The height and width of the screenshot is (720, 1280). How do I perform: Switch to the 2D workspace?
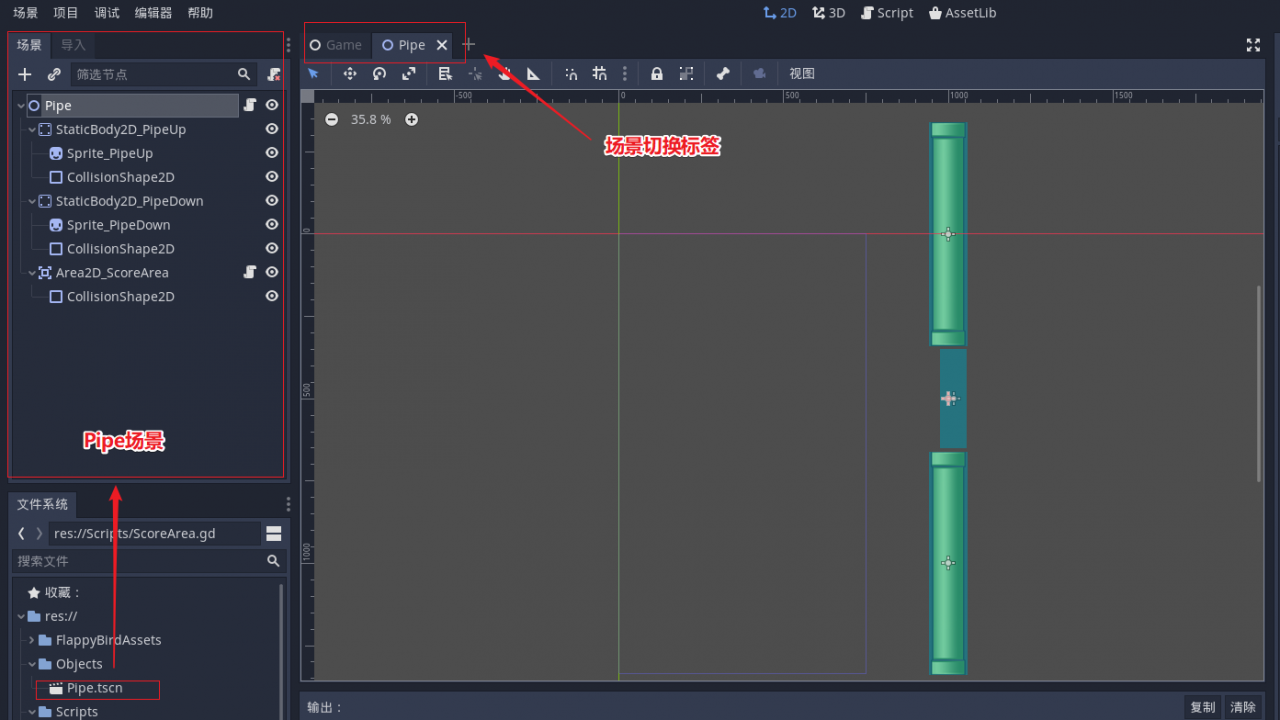(x=779, y=13)
